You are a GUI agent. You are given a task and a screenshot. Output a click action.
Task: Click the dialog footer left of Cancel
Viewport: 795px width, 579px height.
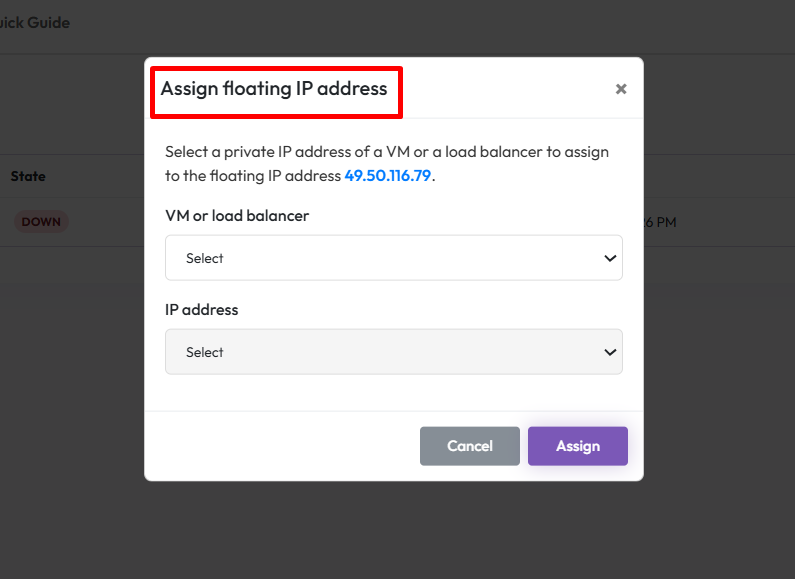pos(282,446)
